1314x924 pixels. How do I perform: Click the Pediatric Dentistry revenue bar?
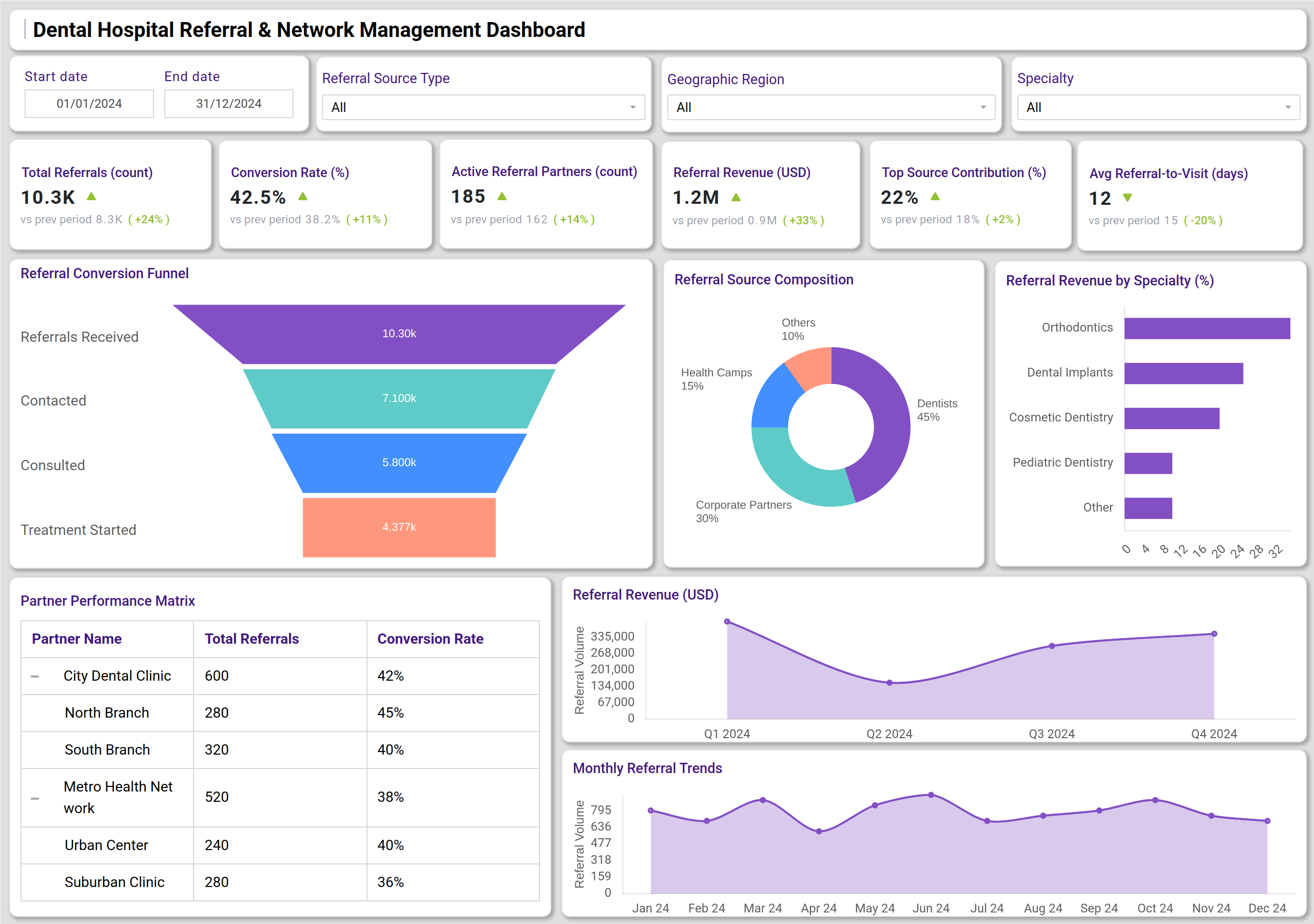coord(1148,463)
